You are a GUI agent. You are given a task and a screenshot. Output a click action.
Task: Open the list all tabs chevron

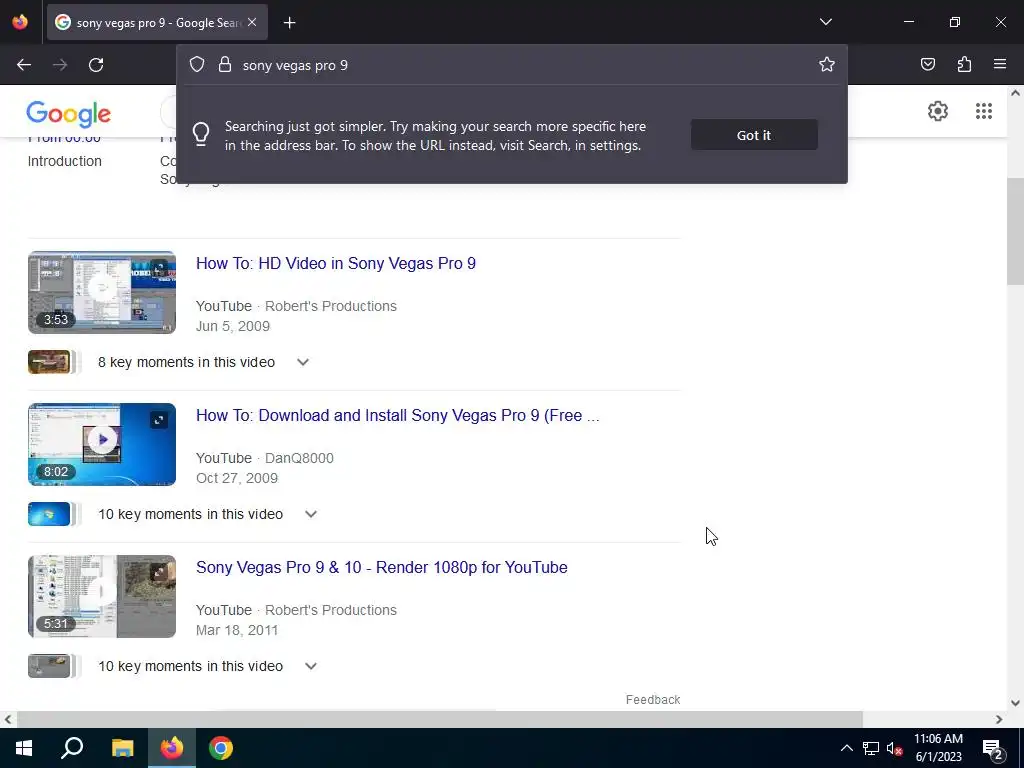click(826, 22)
